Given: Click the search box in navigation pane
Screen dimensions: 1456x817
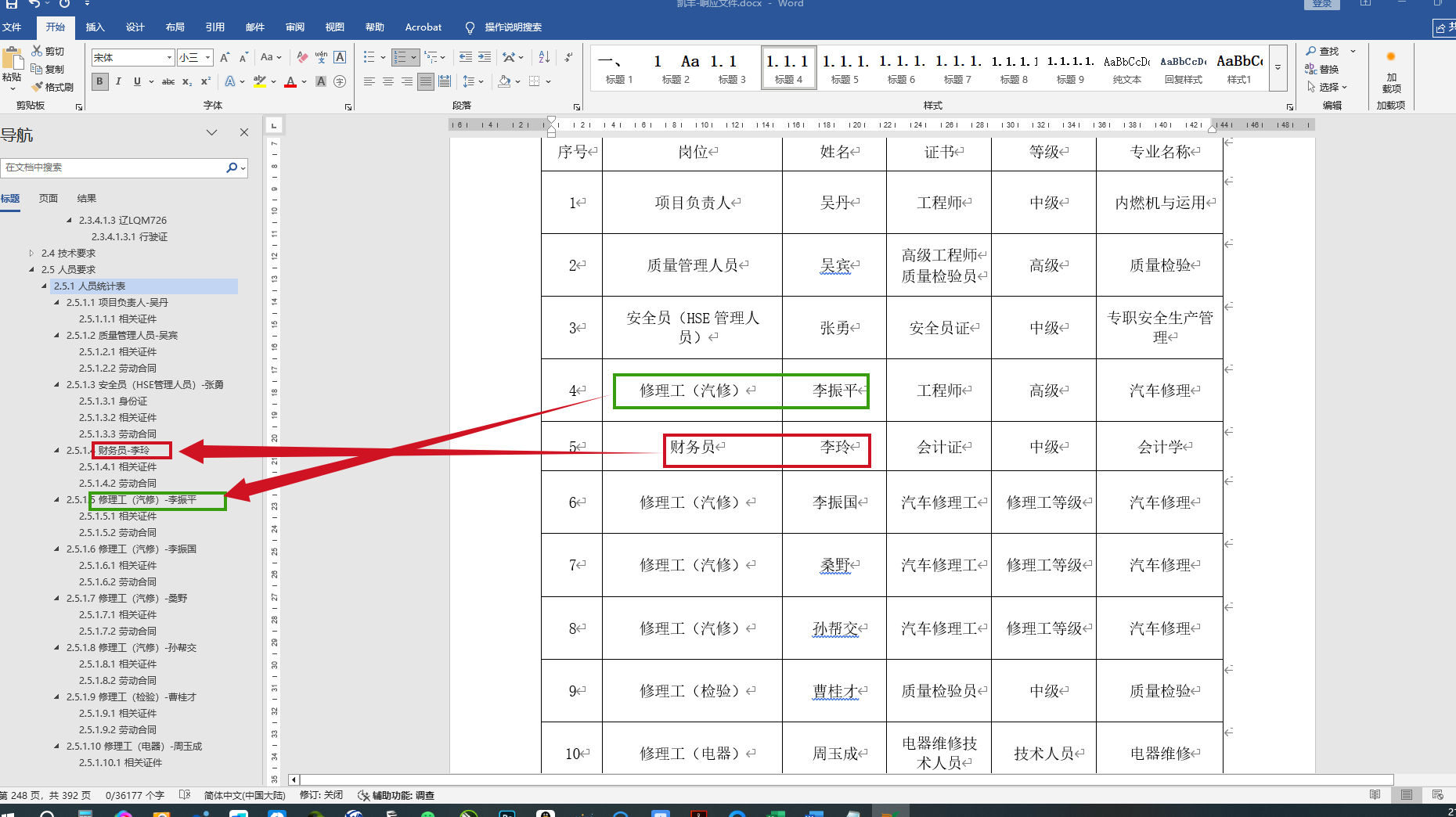Looking at the screenshot, I should [114, 167].
